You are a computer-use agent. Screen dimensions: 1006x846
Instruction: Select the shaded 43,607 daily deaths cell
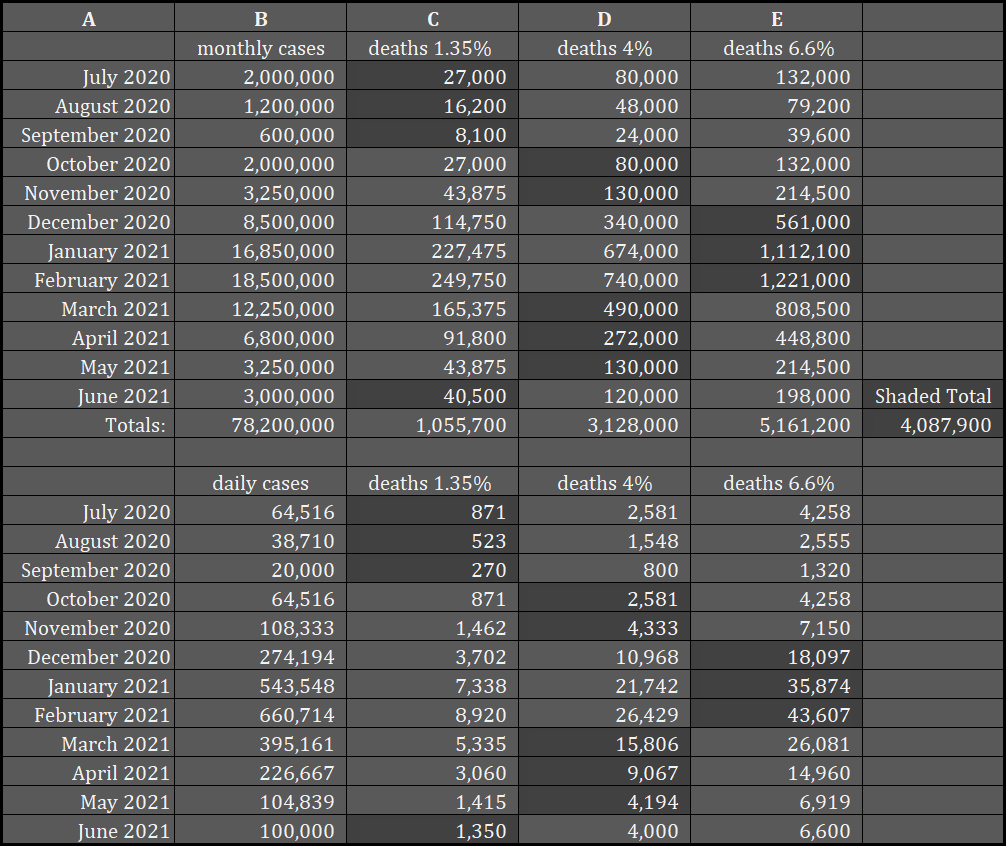(776, 715)
